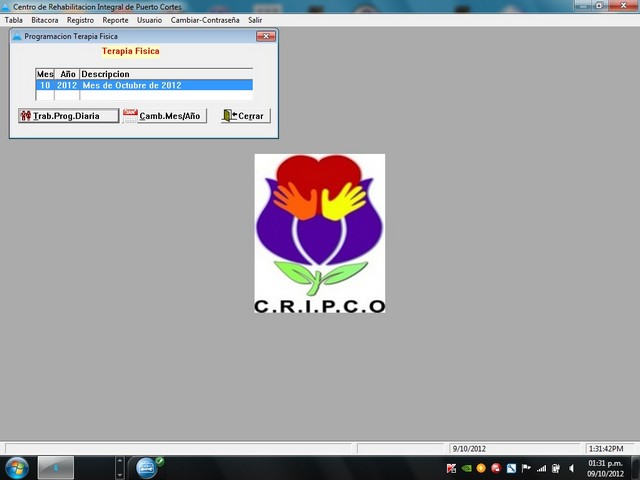Click the volume speaker icon
This screenshot has height=480, width=640.
point(571,468)
